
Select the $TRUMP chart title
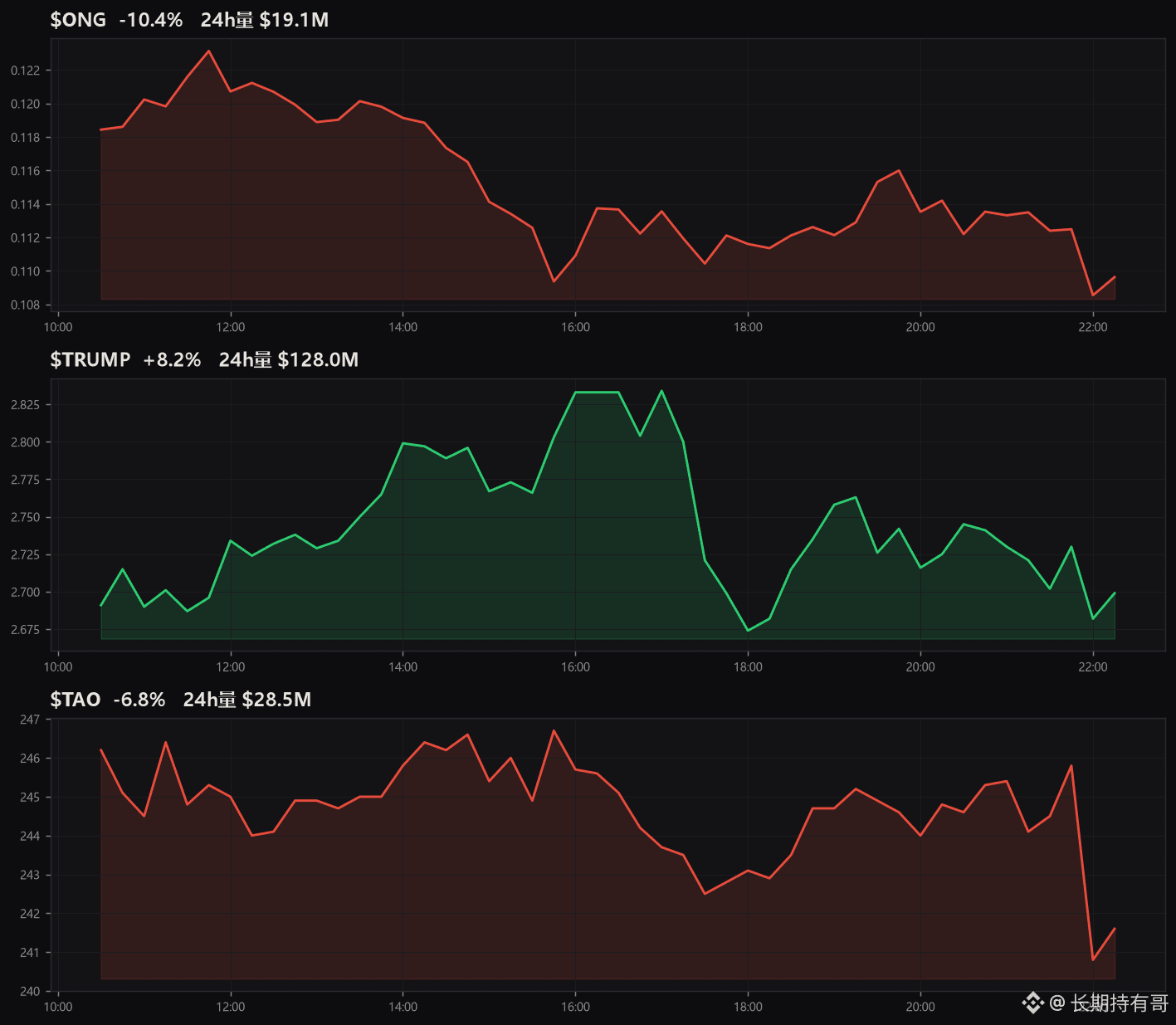point(90,359)
